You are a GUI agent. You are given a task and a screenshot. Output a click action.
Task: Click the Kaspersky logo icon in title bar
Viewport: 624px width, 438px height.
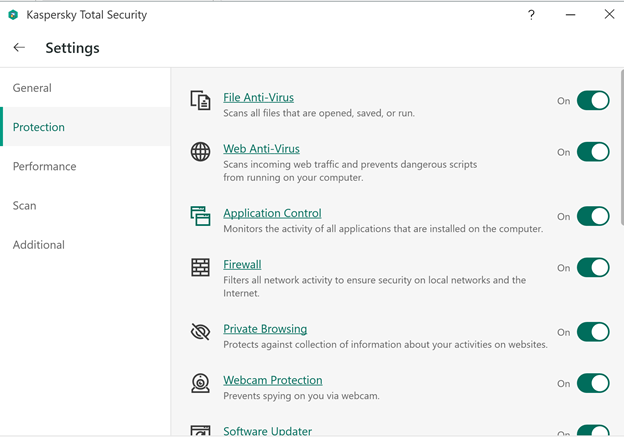[x=13, y=15]
